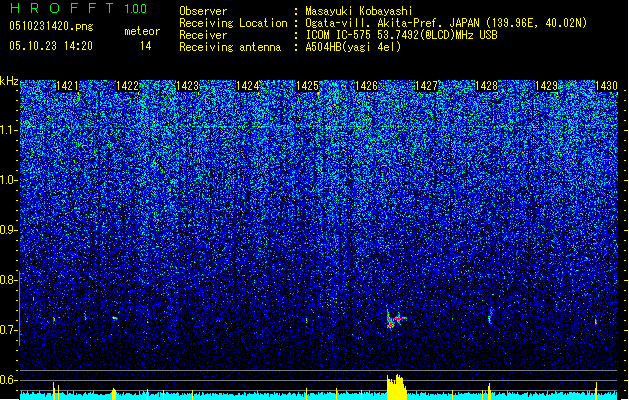Click the meteor count value 14
The width and height of the screenshot is (629, 400).
tap(146, 46)
